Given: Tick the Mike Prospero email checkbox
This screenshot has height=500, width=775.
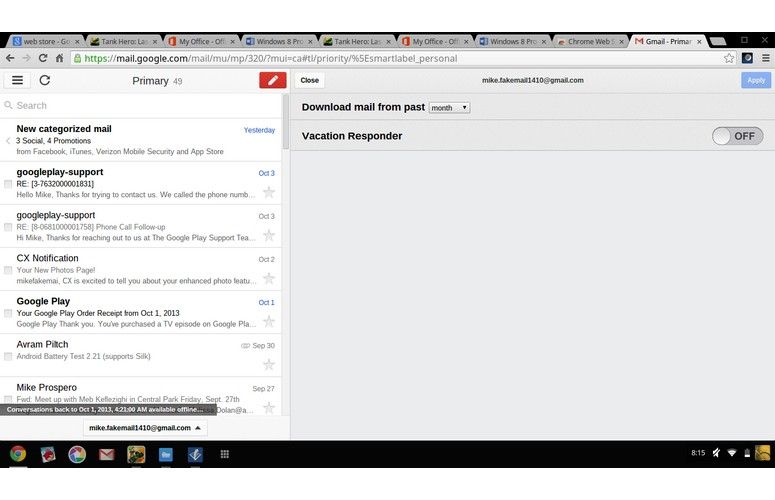Looking at the screenshot, I should [8, 399].
